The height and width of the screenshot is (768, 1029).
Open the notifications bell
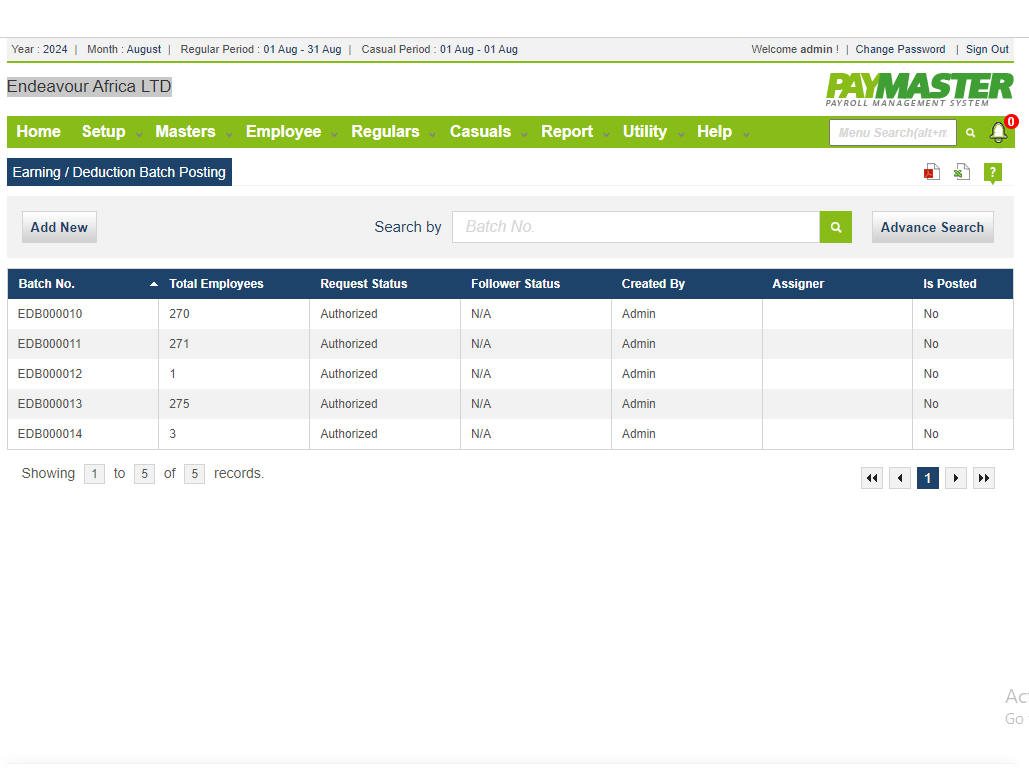coord(998,132)
